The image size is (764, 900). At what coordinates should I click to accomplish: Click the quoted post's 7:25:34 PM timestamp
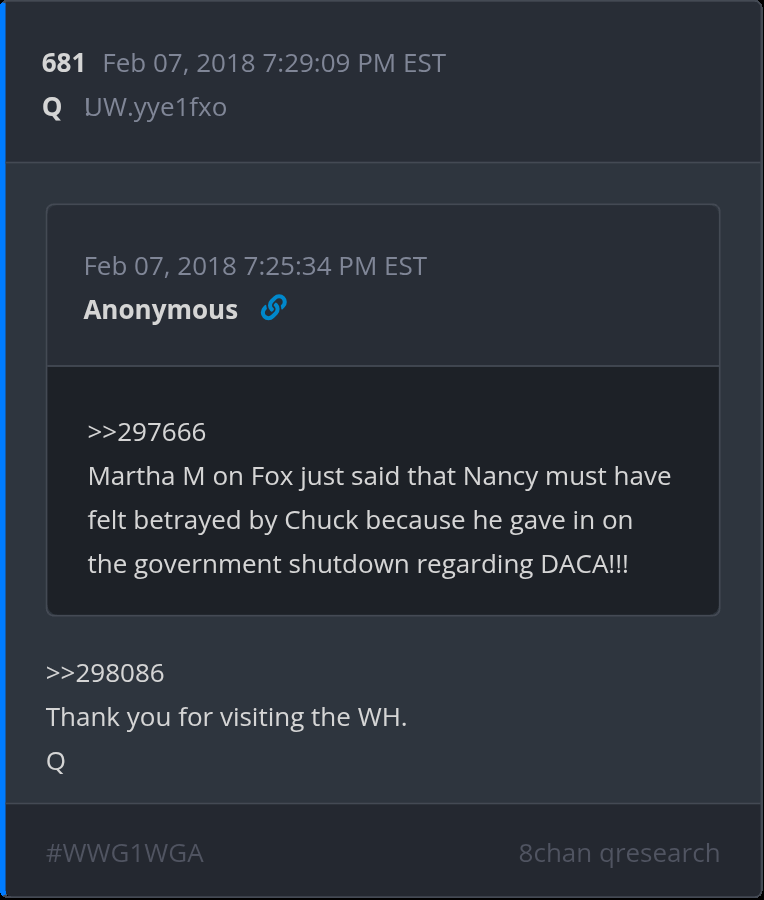pos(255,266)
